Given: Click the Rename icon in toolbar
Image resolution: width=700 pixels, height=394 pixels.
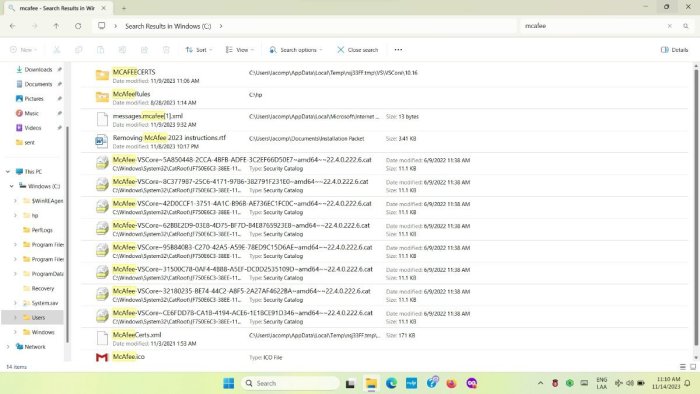Looking at the screenshot, I should click(x=122, y=50).
